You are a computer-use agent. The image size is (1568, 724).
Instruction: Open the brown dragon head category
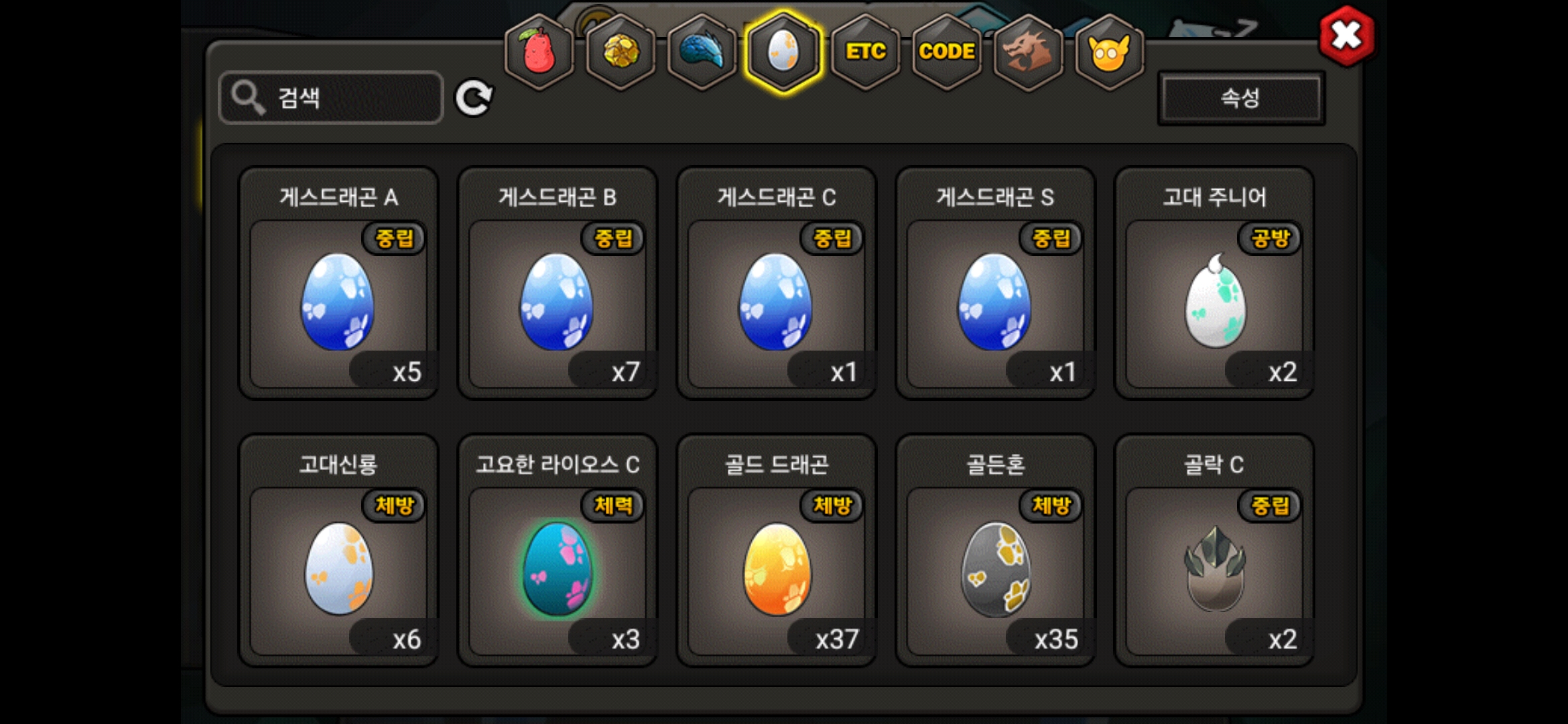1028,52
